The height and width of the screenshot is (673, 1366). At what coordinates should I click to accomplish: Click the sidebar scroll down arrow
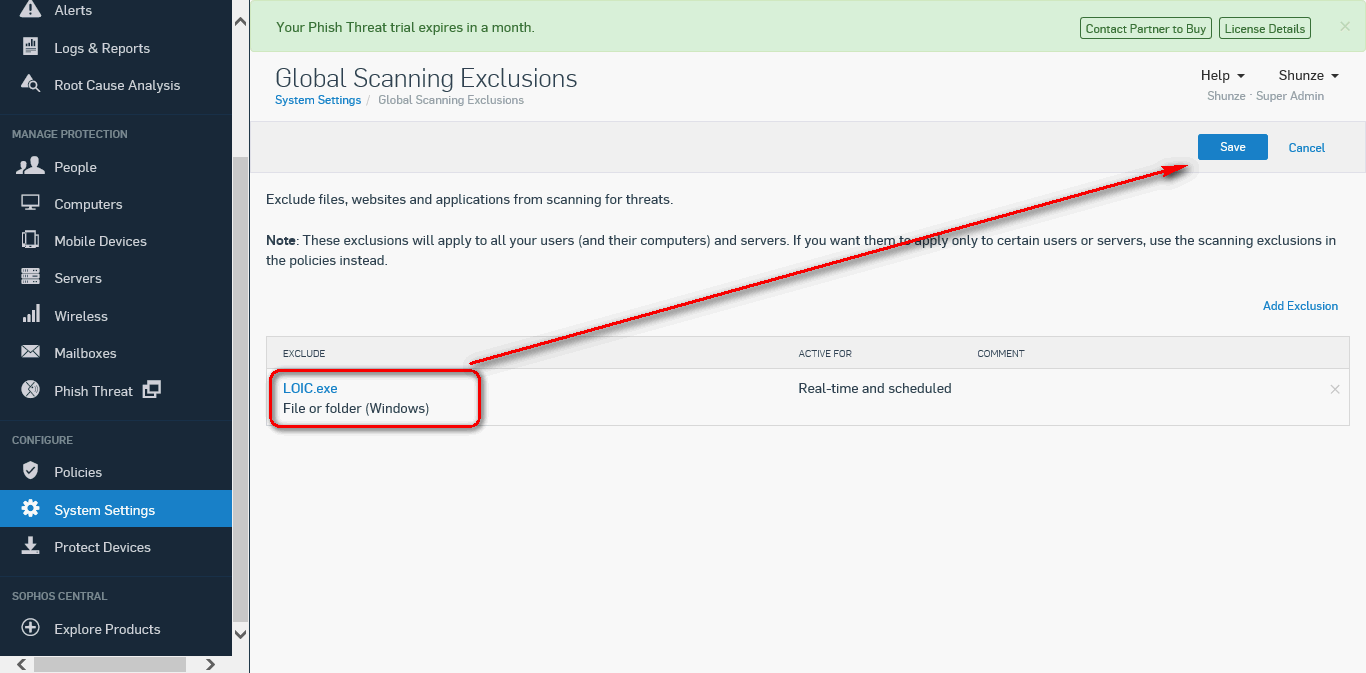(240, 634)
